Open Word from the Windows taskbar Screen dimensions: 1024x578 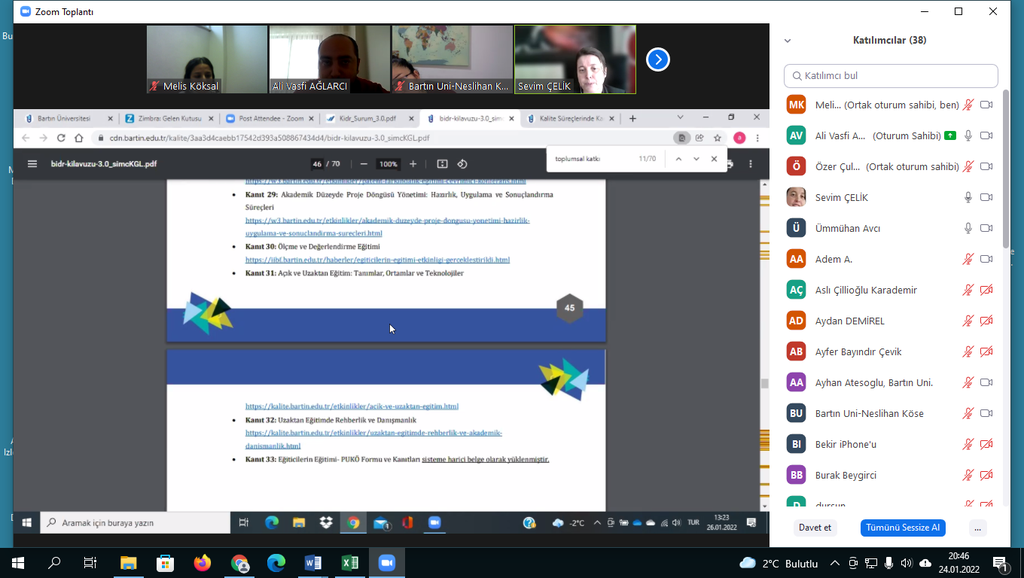tap(313, 563)
